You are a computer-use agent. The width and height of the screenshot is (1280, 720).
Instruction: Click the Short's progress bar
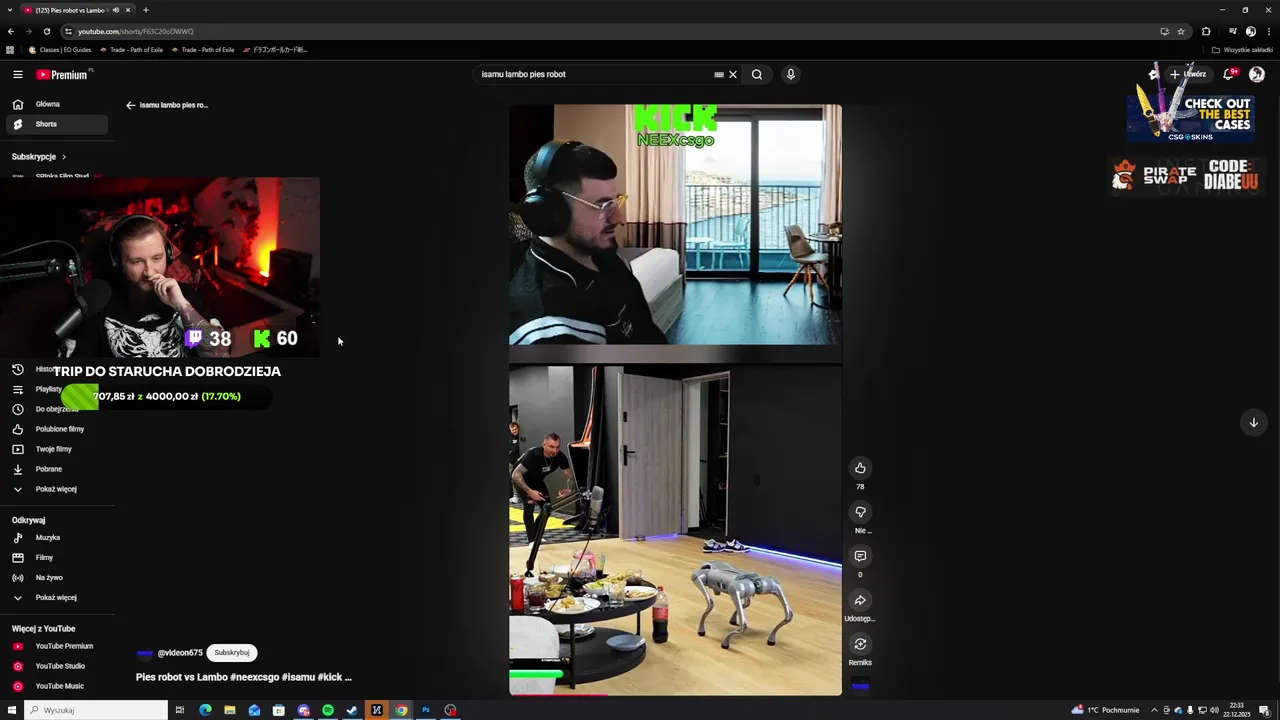675,694
